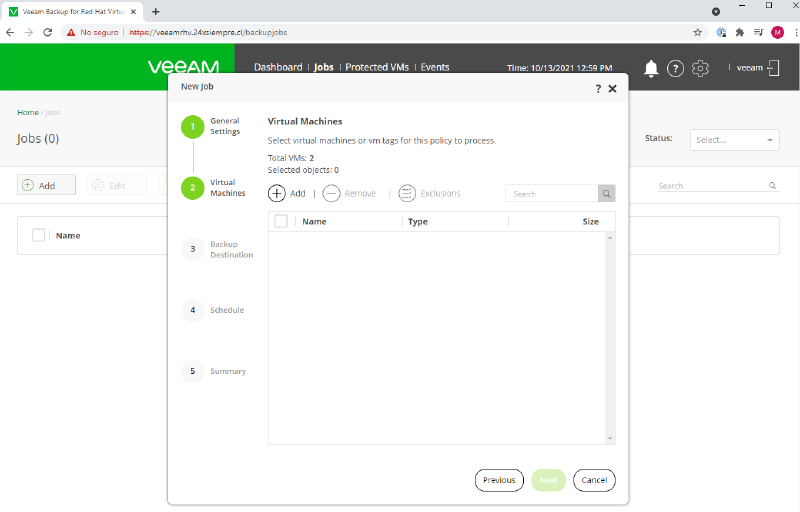Click the Home breadcrumb link
This screenshot has width=800, height=512.
coord(28,112)
